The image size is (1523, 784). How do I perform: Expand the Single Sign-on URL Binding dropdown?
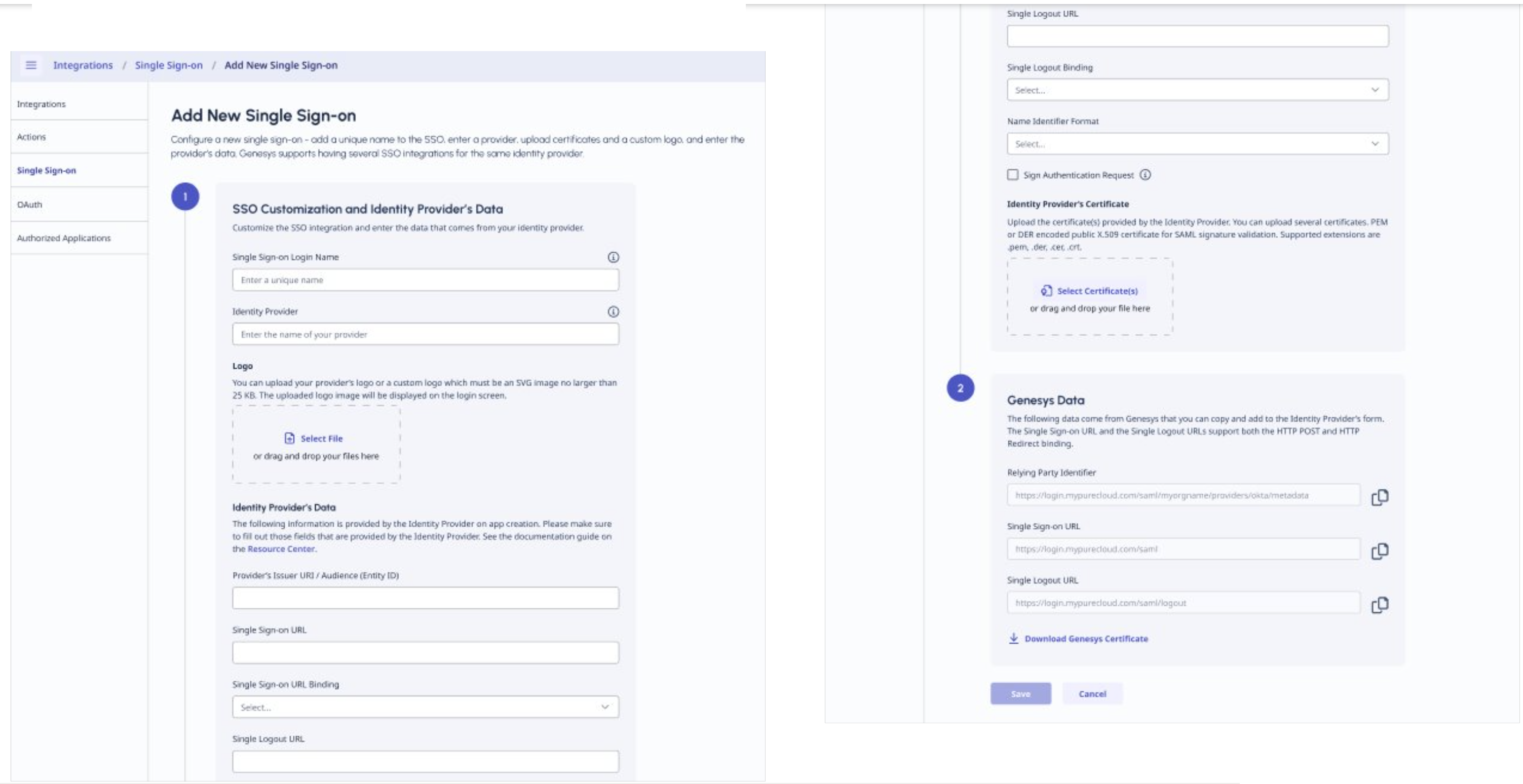[x=425, y=707]
